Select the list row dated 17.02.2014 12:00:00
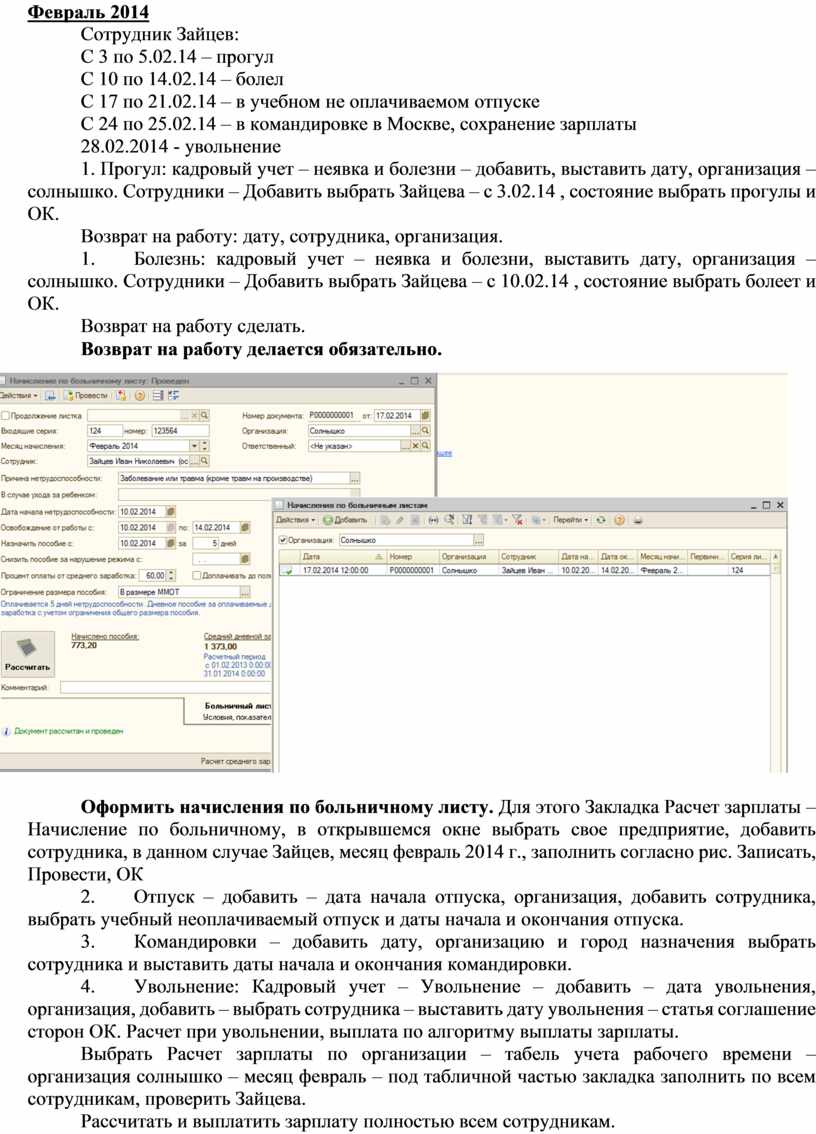This screenshot has width=816, height=1134. [525, 571]
